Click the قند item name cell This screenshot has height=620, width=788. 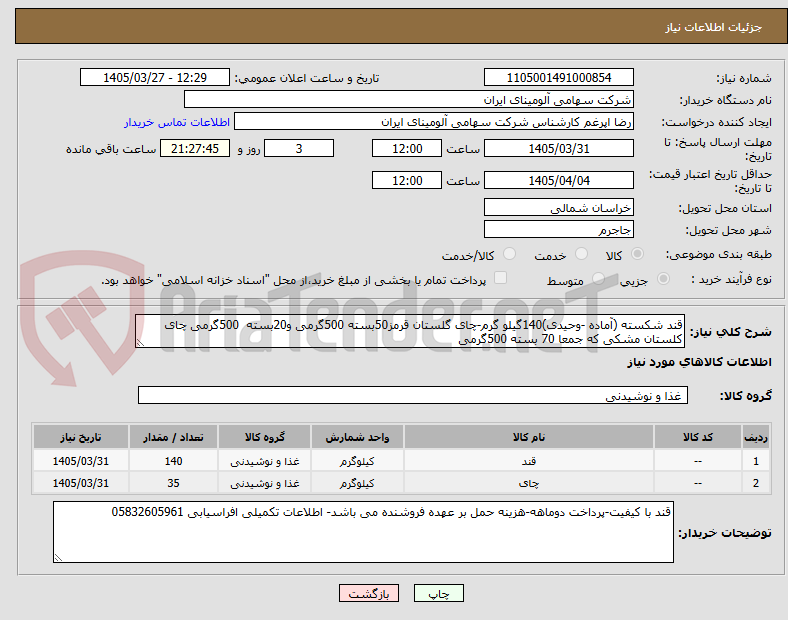[529, 461]
